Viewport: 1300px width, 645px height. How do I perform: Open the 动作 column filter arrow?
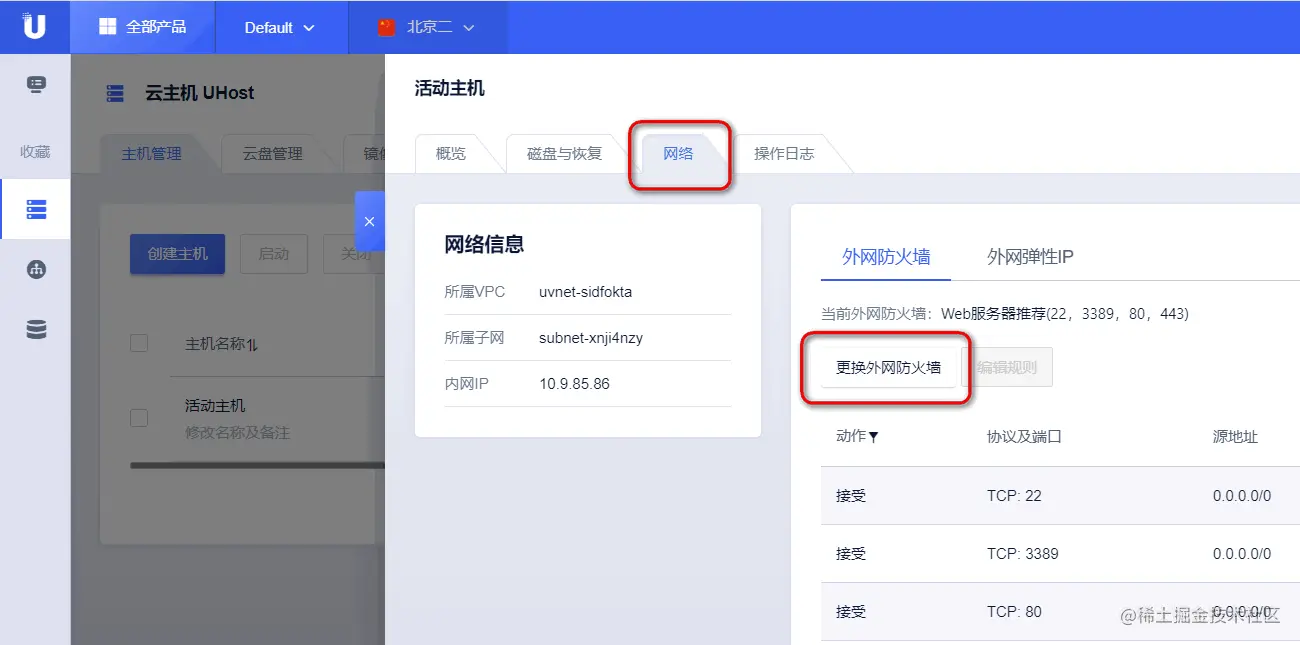point(874,437)
